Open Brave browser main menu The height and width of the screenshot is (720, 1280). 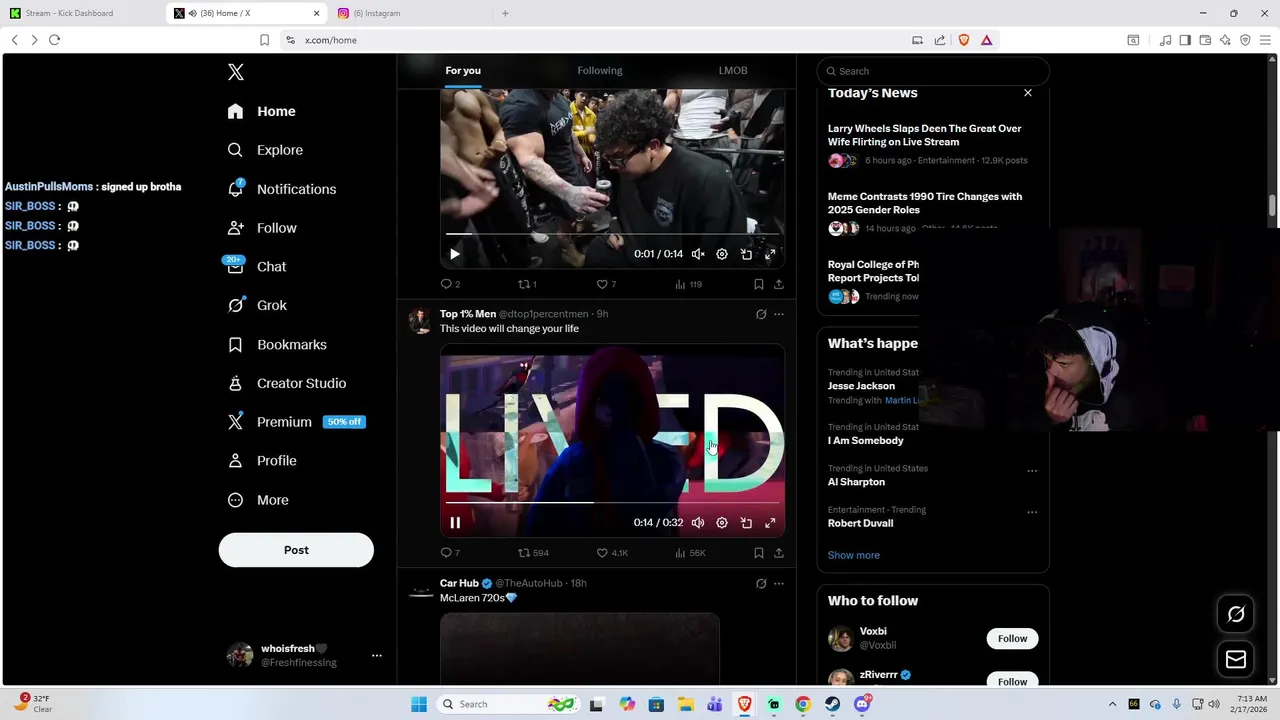point(1265,40)
